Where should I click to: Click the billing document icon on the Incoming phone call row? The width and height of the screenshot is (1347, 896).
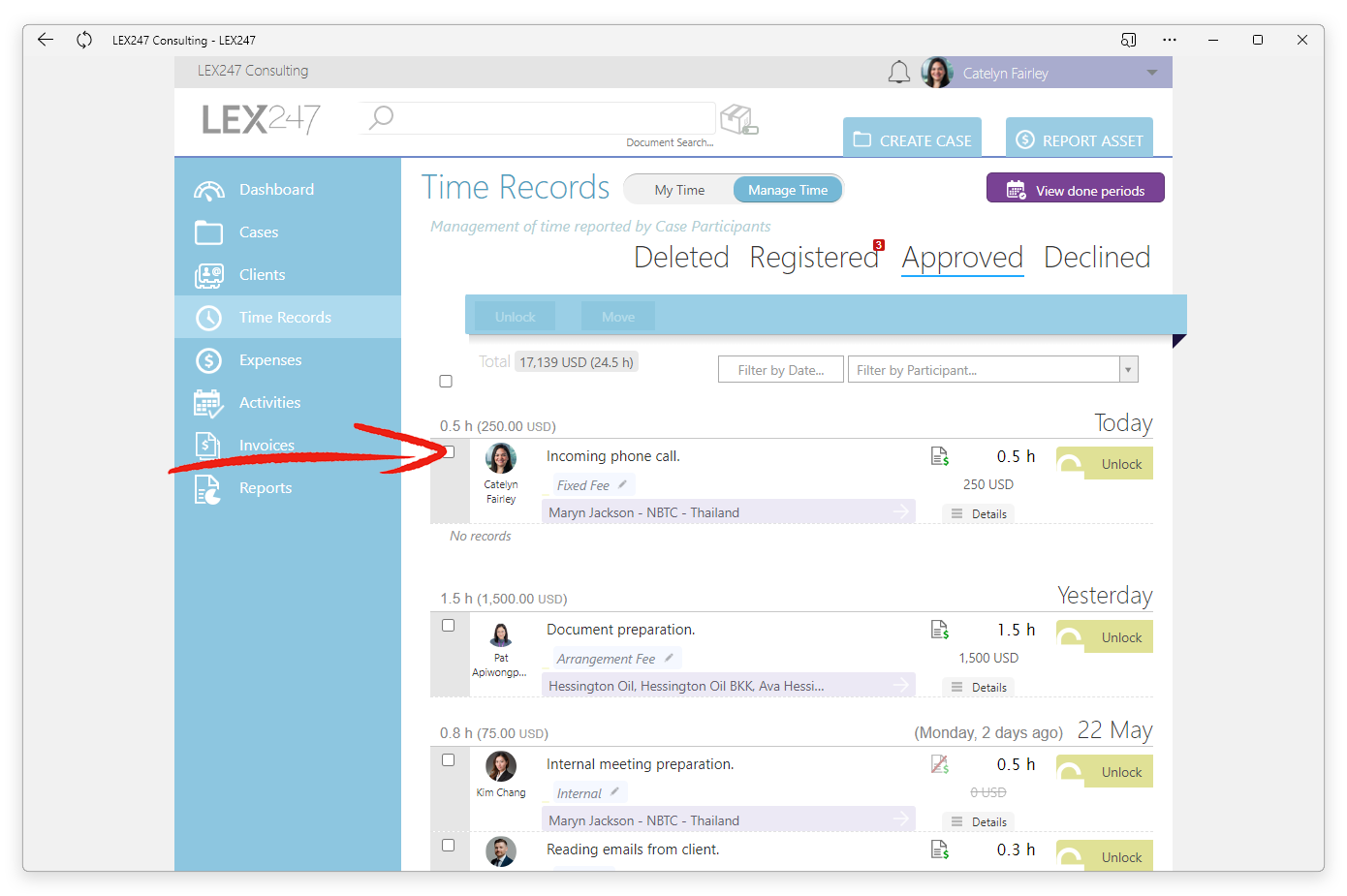(939, 456)
